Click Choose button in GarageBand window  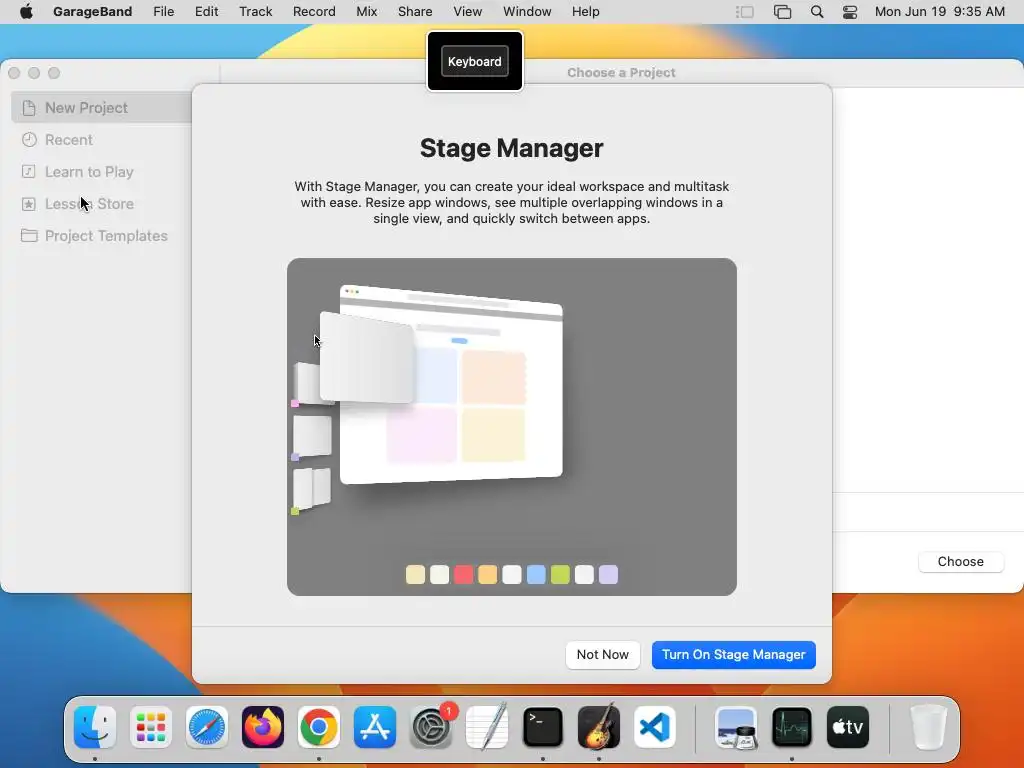point(961,562)
